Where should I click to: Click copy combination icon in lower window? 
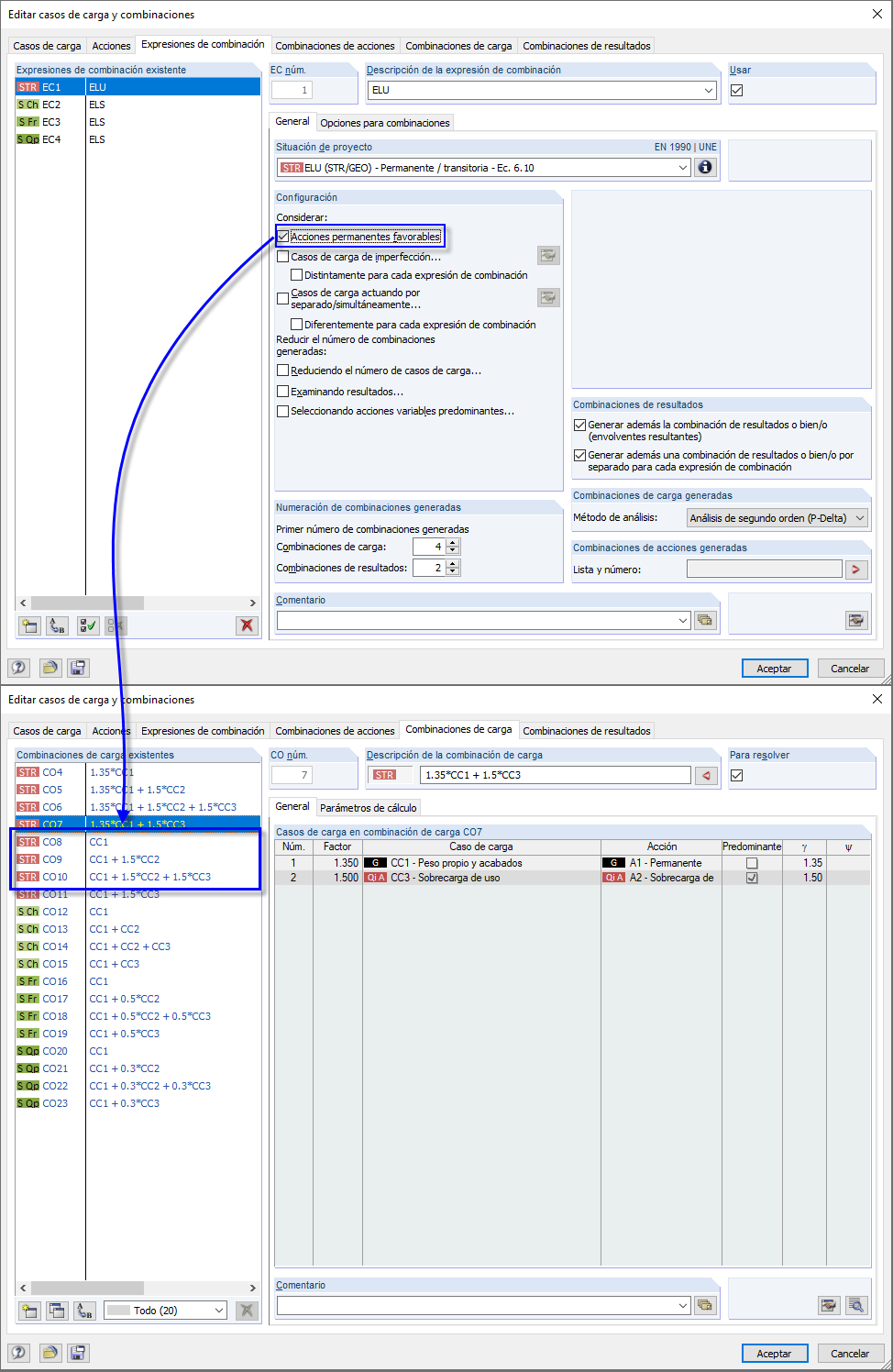coord(57,1311)
